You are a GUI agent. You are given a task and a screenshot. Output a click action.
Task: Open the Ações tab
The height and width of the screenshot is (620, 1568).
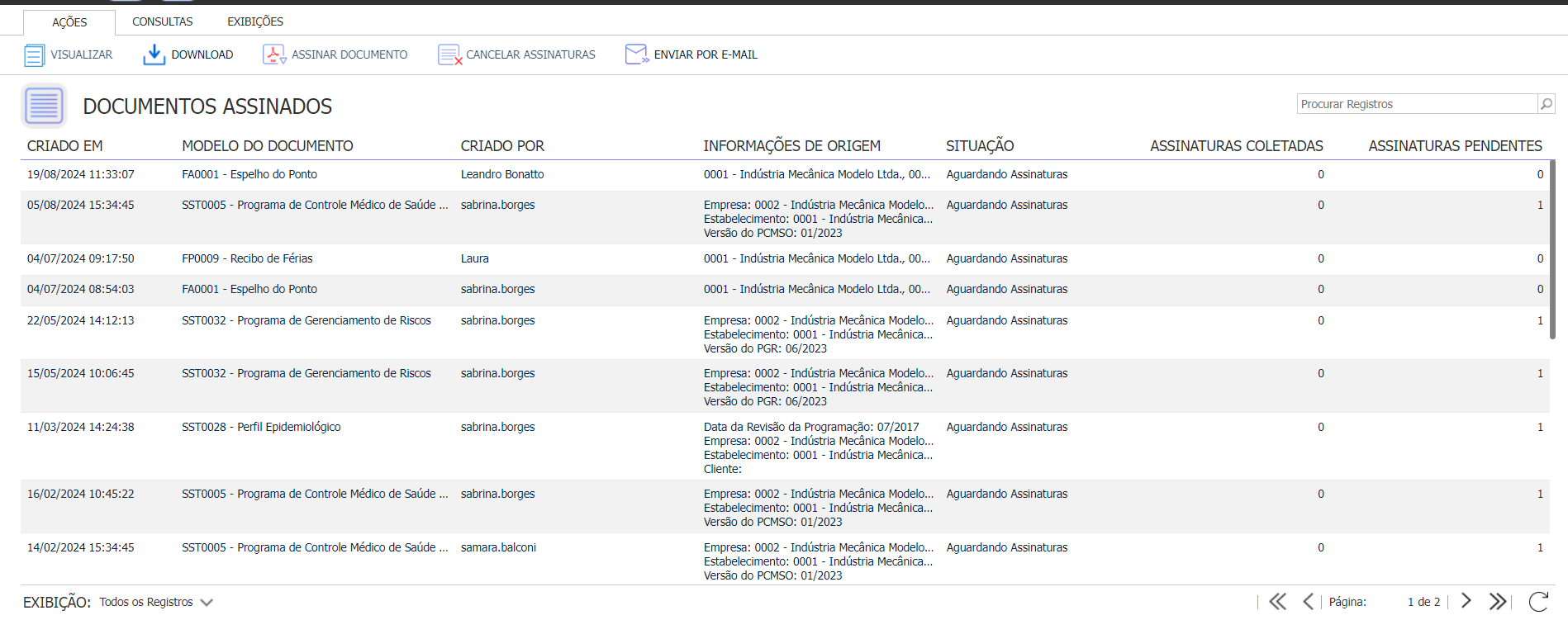[69, 22]
